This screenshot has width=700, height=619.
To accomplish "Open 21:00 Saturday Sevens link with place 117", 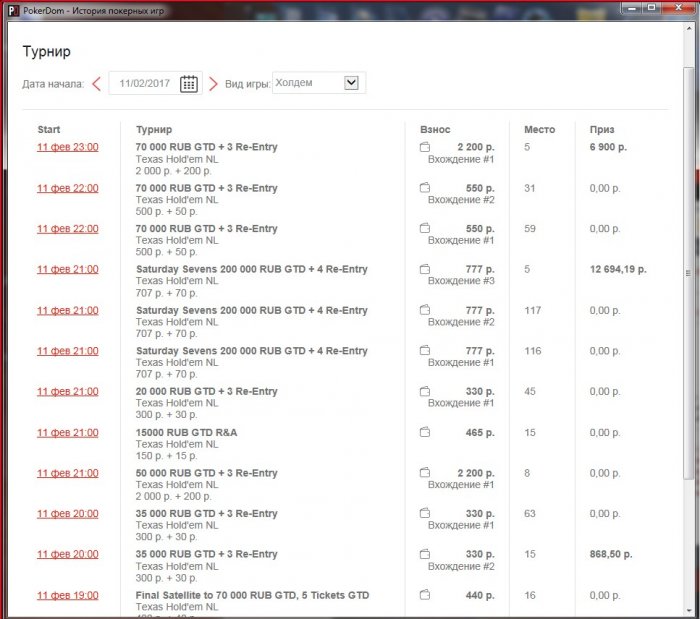I will coord(67,310).
